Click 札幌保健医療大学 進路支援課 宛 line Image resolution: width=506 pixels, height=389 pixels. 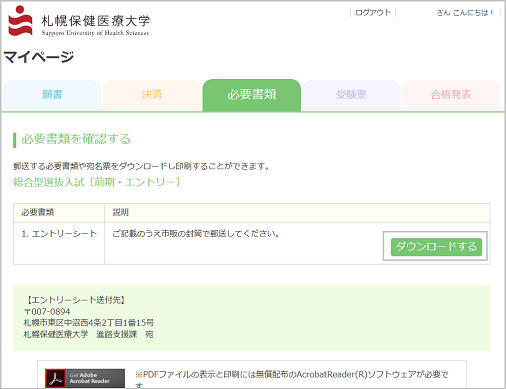(x=88, y=334)
